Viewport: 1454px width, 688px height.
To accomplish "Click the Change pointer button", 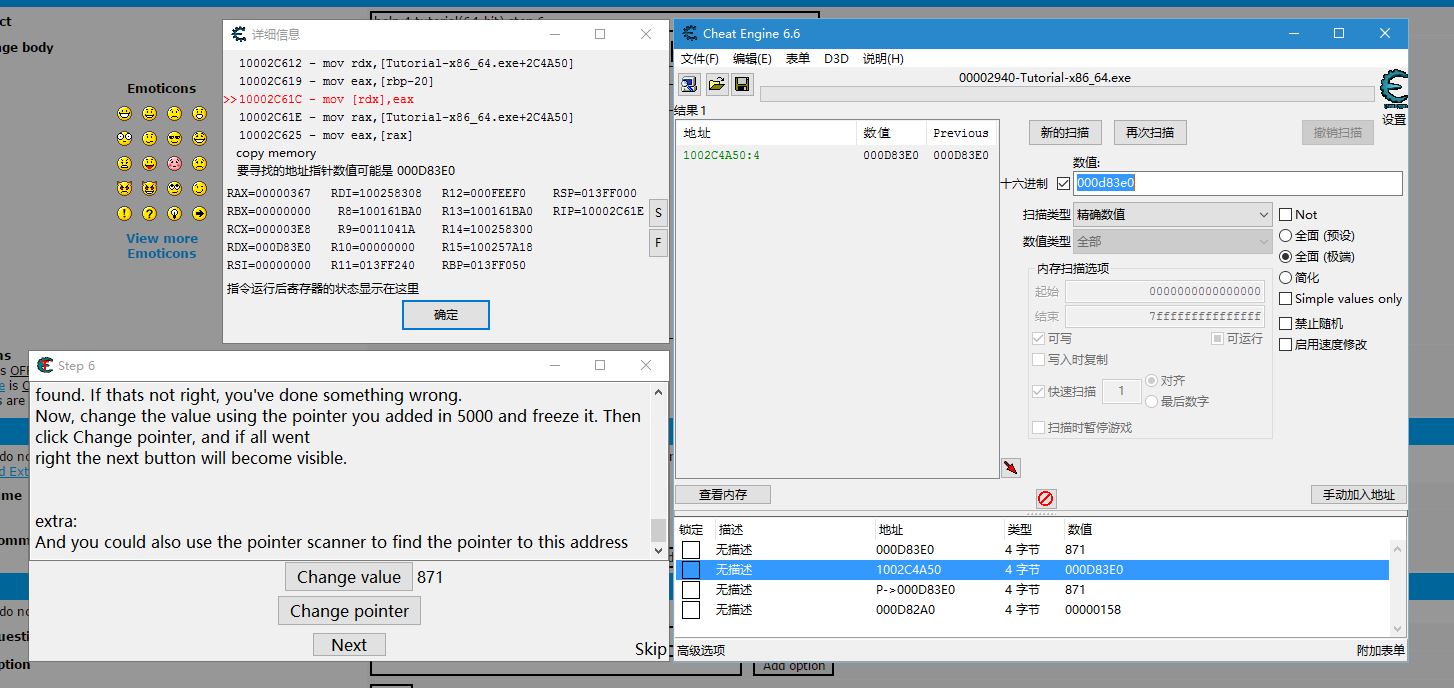I will coord(349,611).
